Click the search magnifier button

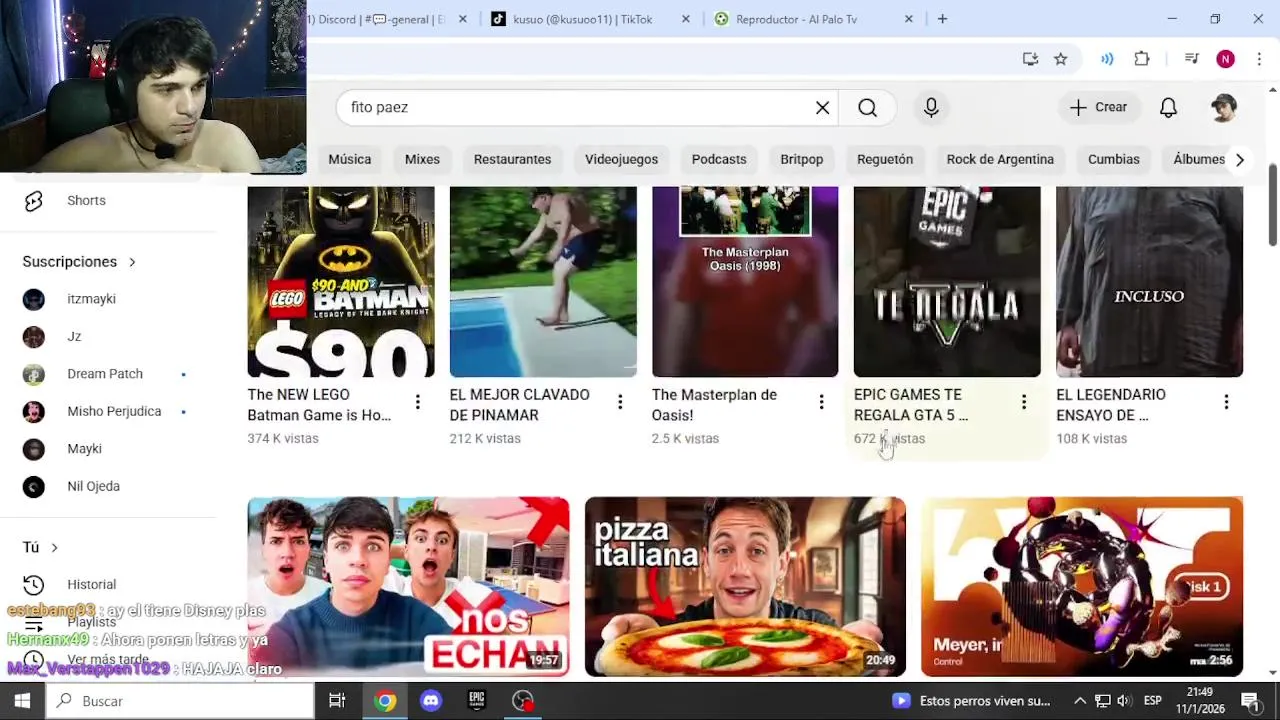click(x=867, y=107)
